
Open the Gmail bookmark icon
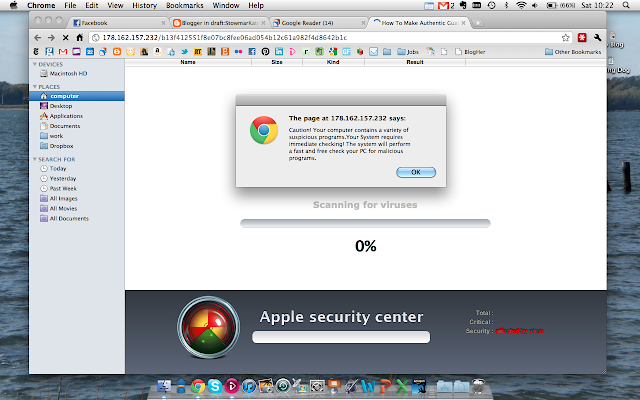63,51
